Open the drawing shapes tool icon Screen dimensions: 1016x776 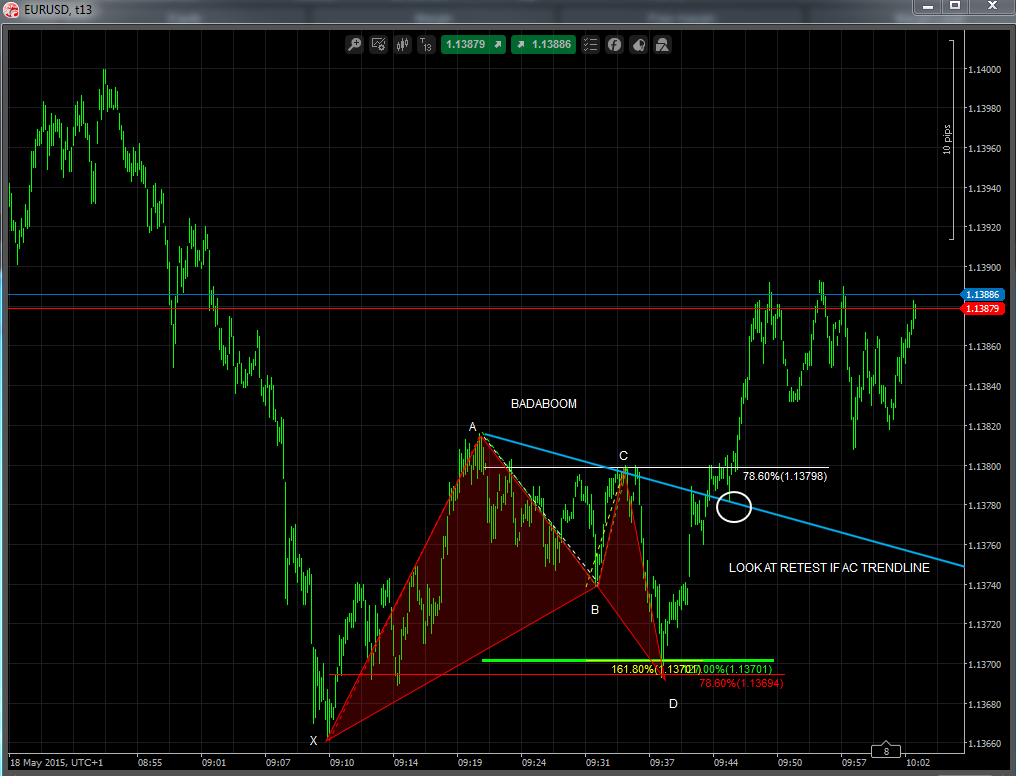click(662, 45)
